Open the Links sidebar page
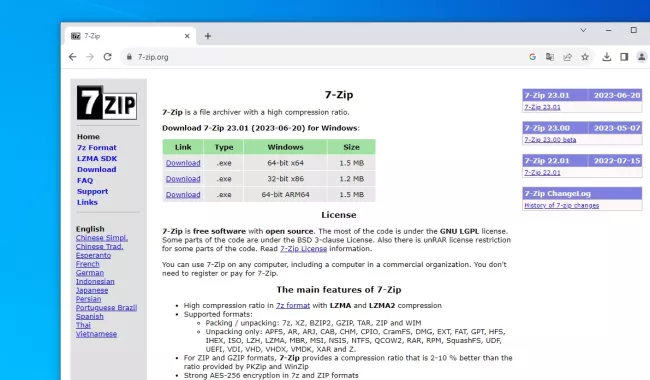650x380 pixels. coord(87,202)
